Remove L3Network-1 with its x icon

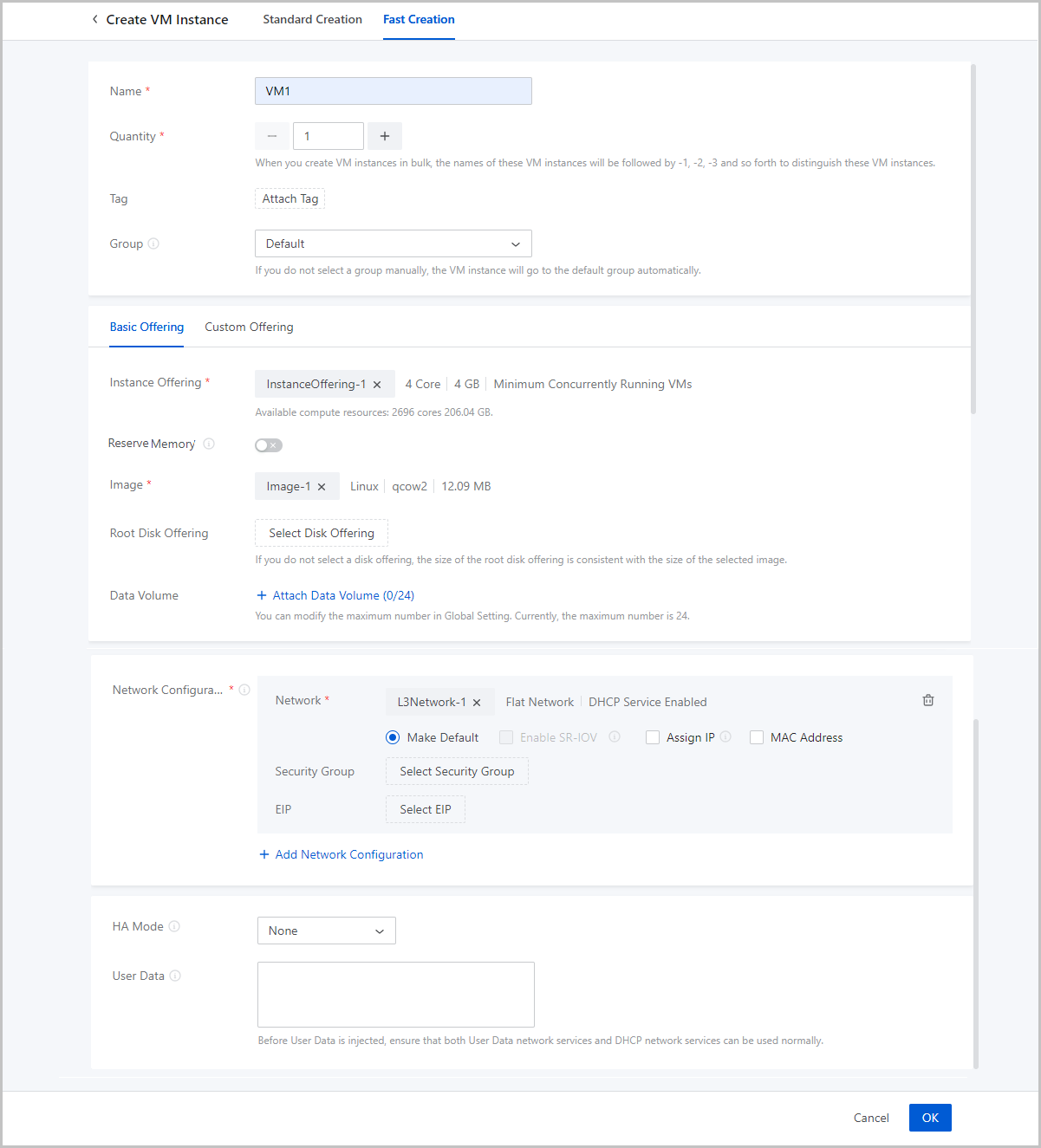pyautogui.click(x=477, y=703)
